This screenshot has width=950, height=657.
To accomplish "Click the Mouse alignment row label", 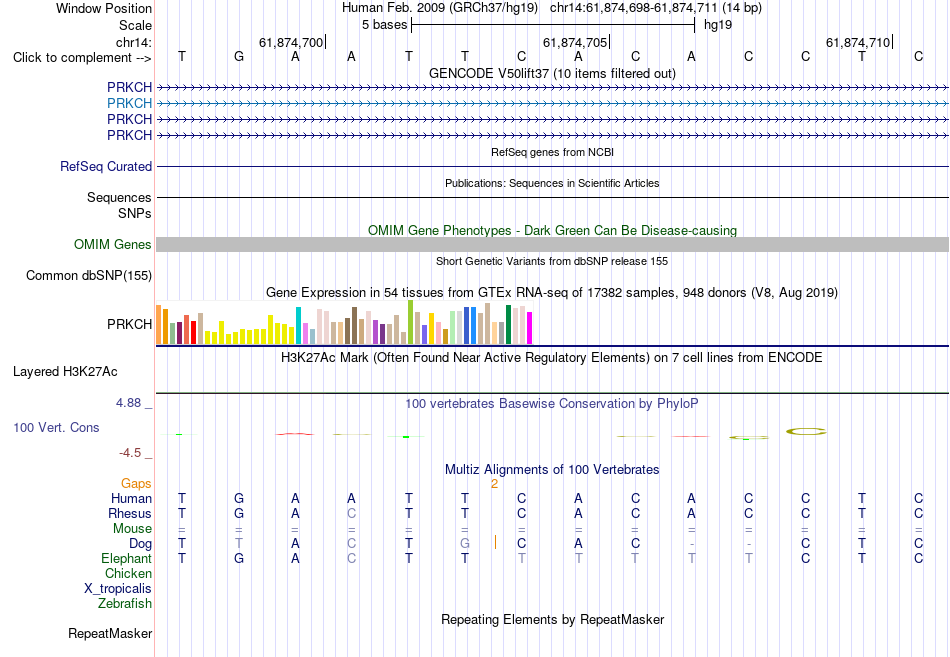I will click(x=132, y=529).
